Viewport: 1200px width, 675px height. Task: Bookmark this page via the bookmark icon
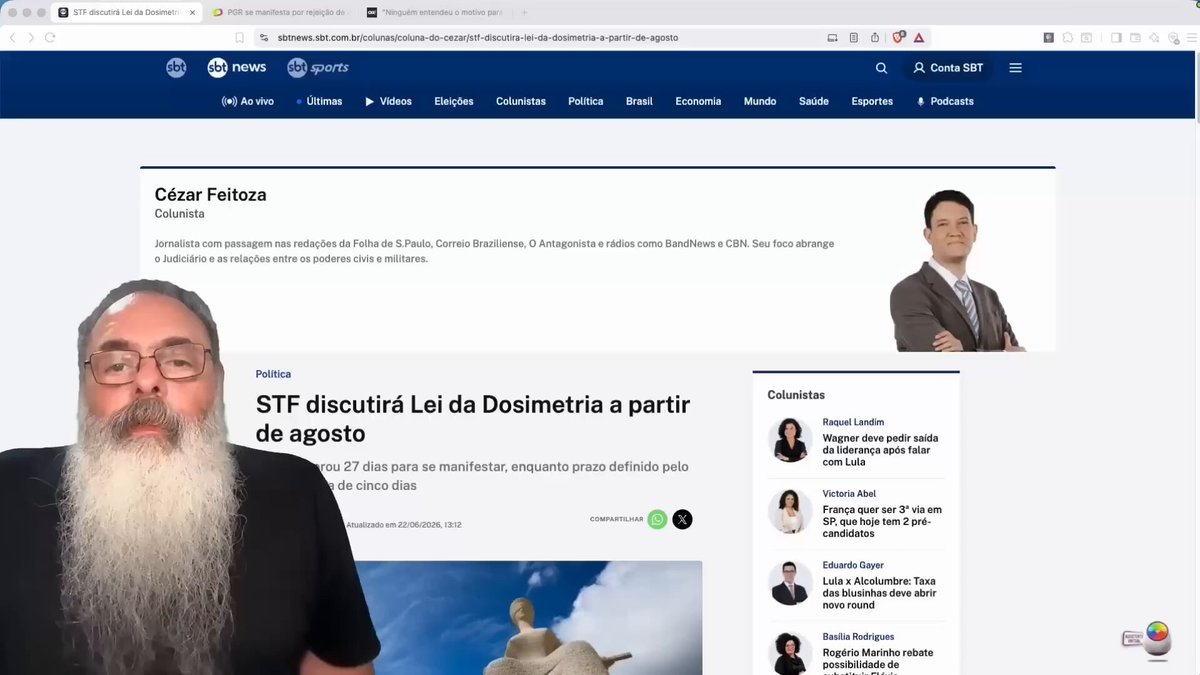tap(239, 37)
